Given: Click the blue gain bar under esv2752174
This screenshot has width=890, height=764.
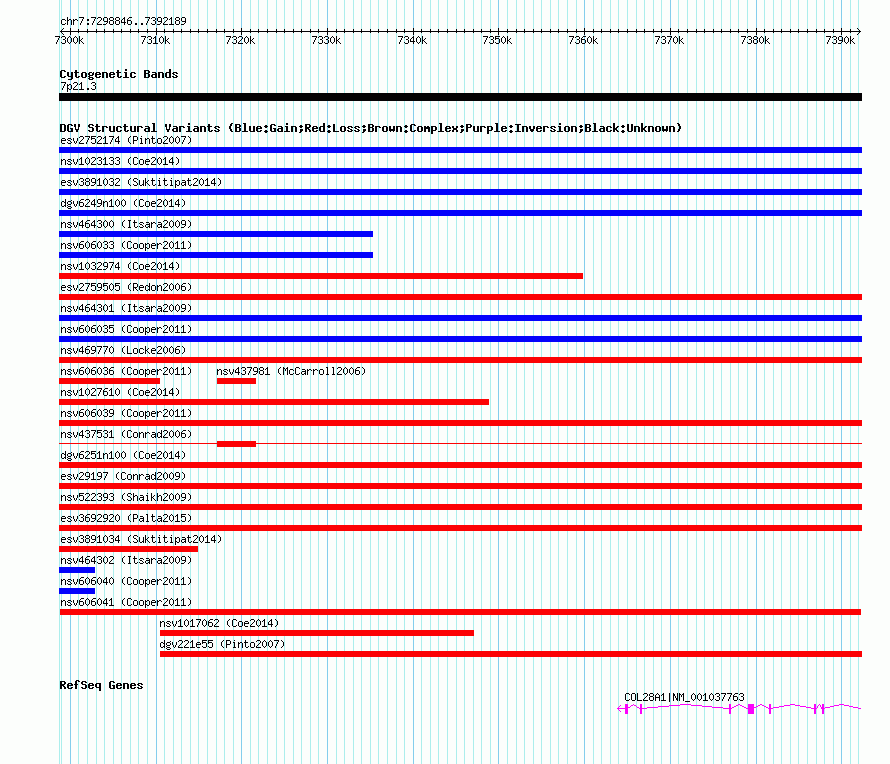Looking at the screenshot, I should [460, 150].
